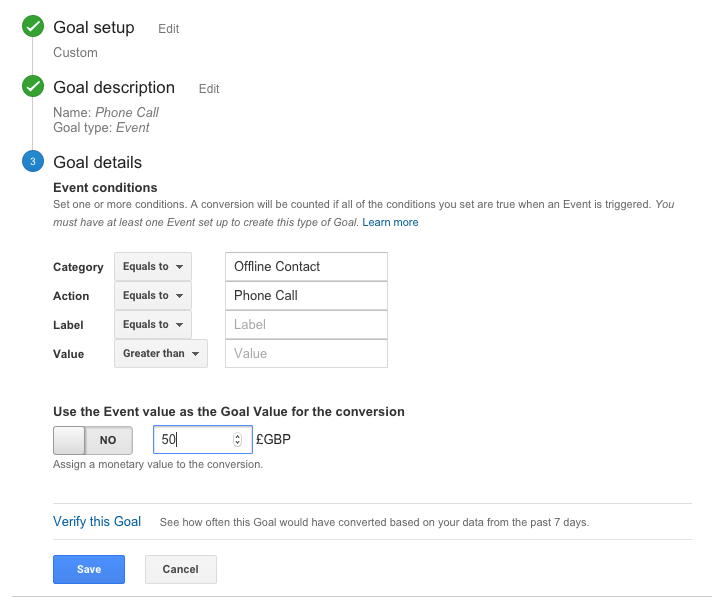Click the Goal description green checkmark icon
Screen dimensions: 724x602
click(x=33, y=86)
